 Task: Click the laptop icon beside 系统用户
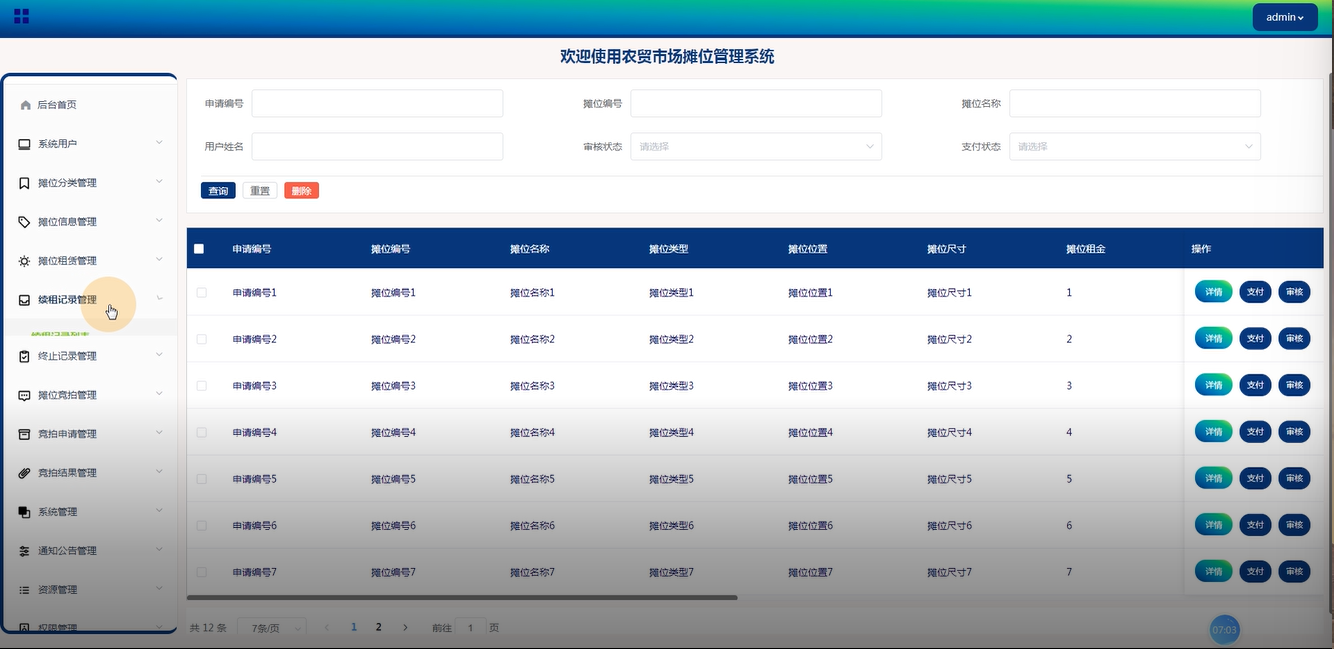(x=25, y=144)
